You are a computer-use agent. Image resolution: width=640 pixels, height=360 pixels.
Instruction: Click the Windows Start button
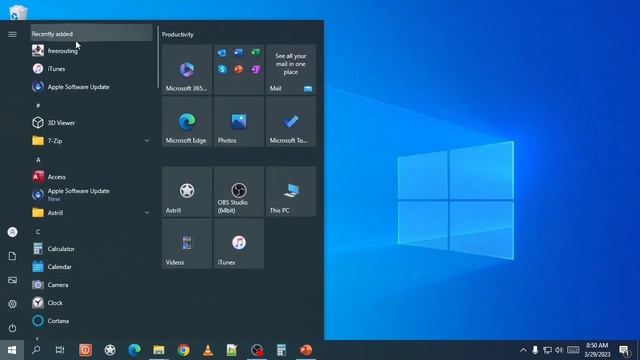[x=12, y=350]
